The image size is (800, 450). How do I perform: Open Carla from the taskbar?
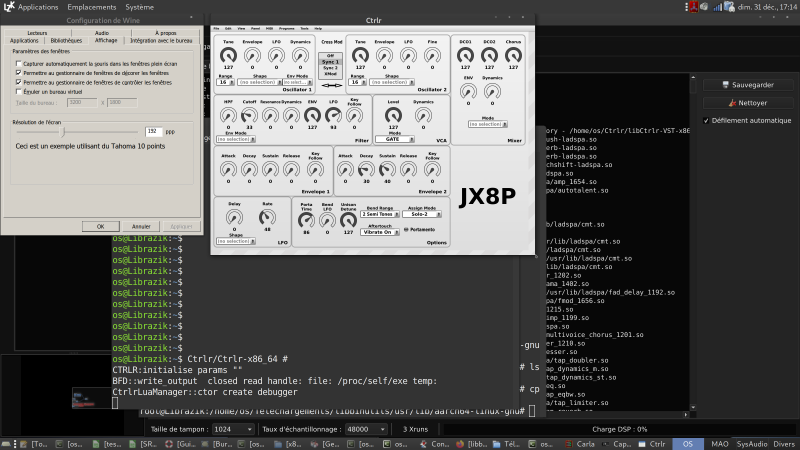point(580,444)
